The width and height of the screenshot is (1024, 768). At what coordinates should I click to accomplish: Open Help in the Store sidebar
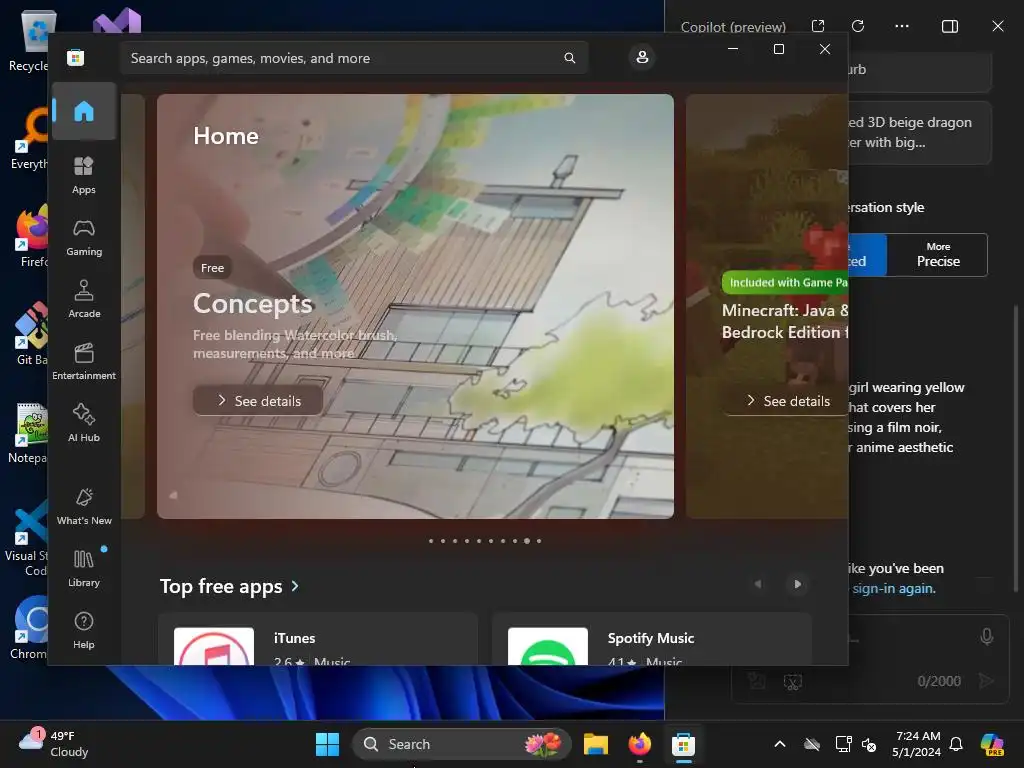84,630
